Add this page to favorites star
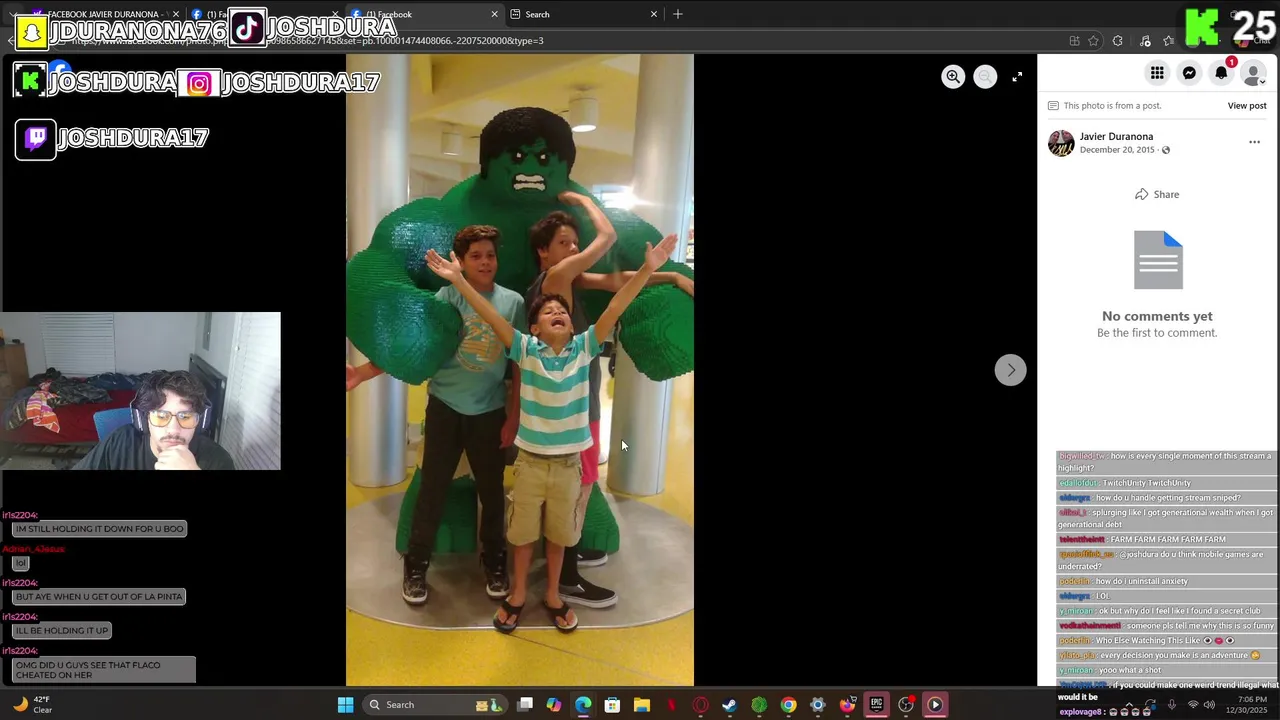 pos(1094,41)
